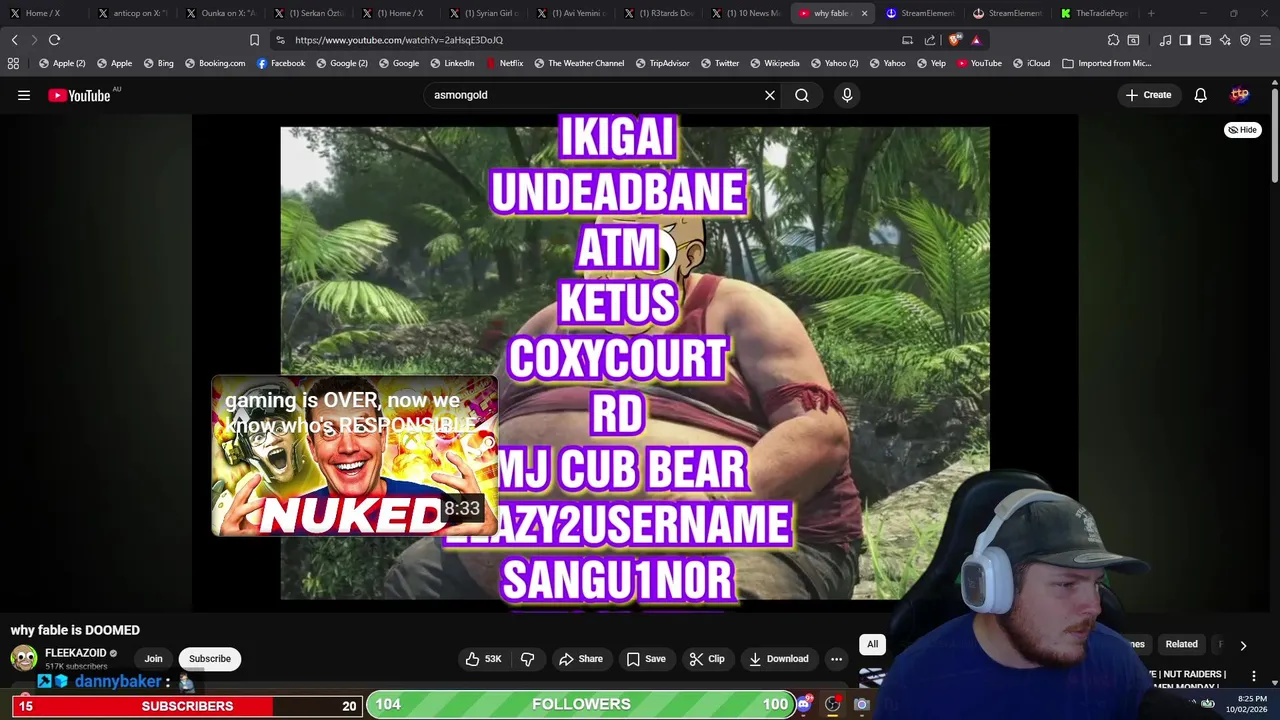Image resolution: width=1280 pixels, height=720 pixels.
Task: Toggle the browser sidebar panel
Action: point(1185,40)
